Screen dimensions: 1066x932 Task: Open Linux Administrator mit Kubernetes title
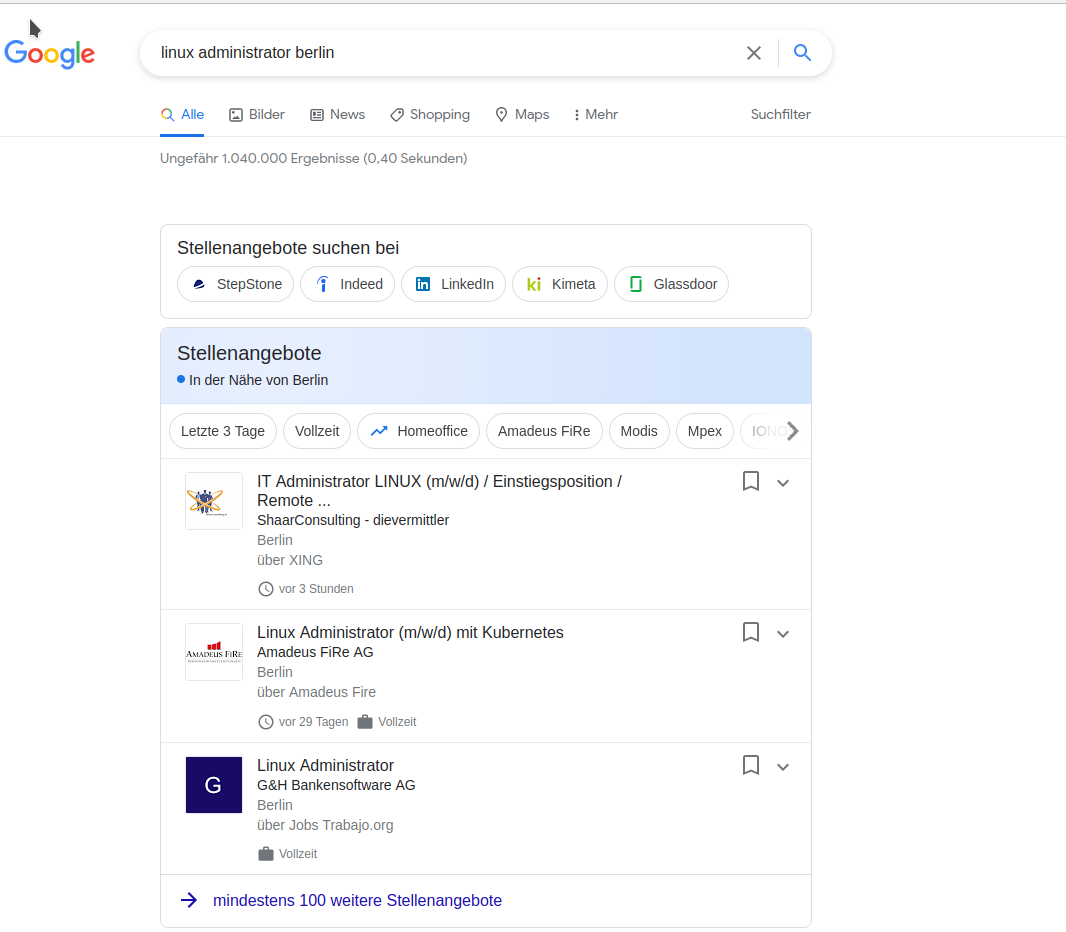pos(410,632)
